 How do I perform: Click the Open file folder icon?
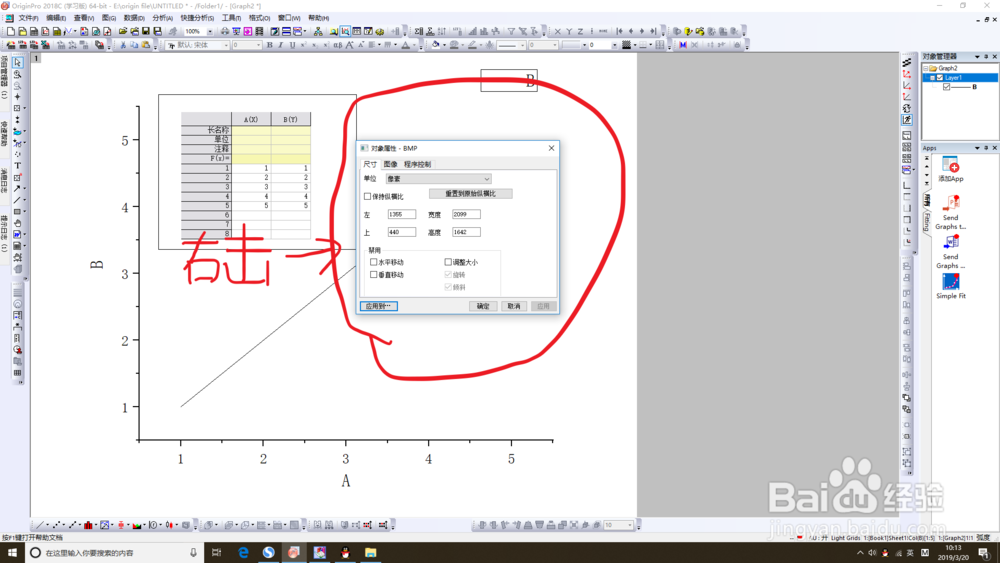[x=122, y=31]
